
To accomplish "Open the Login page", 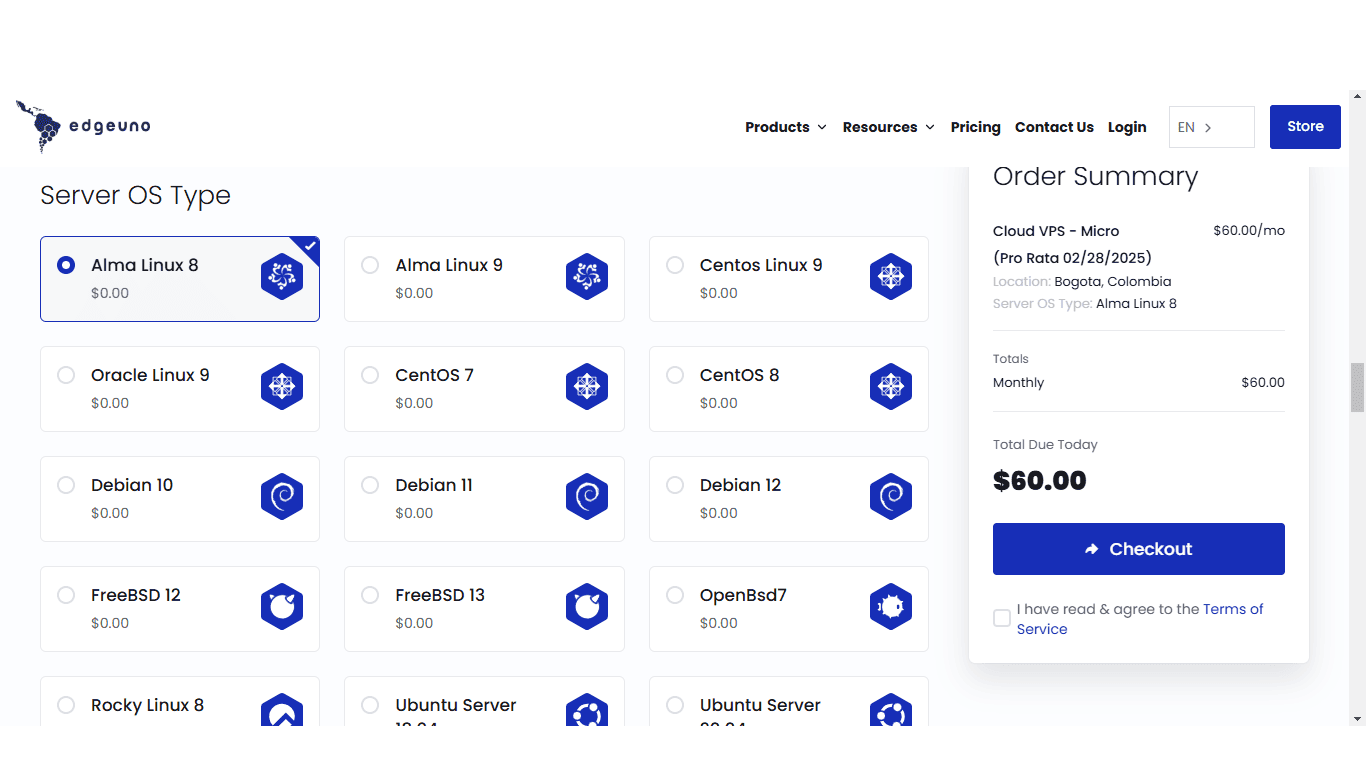I will (x=1127, y=127).
